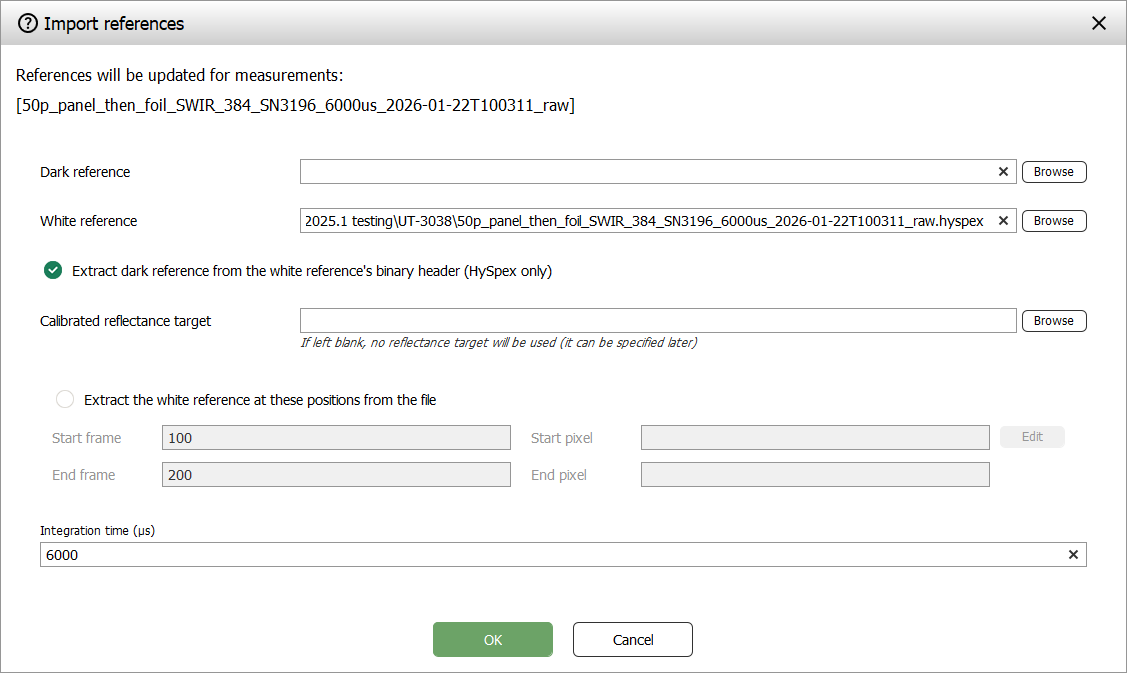Clear the White reference file path
The height and width of the screenshot is (673, 1127).
[1003, 221]
